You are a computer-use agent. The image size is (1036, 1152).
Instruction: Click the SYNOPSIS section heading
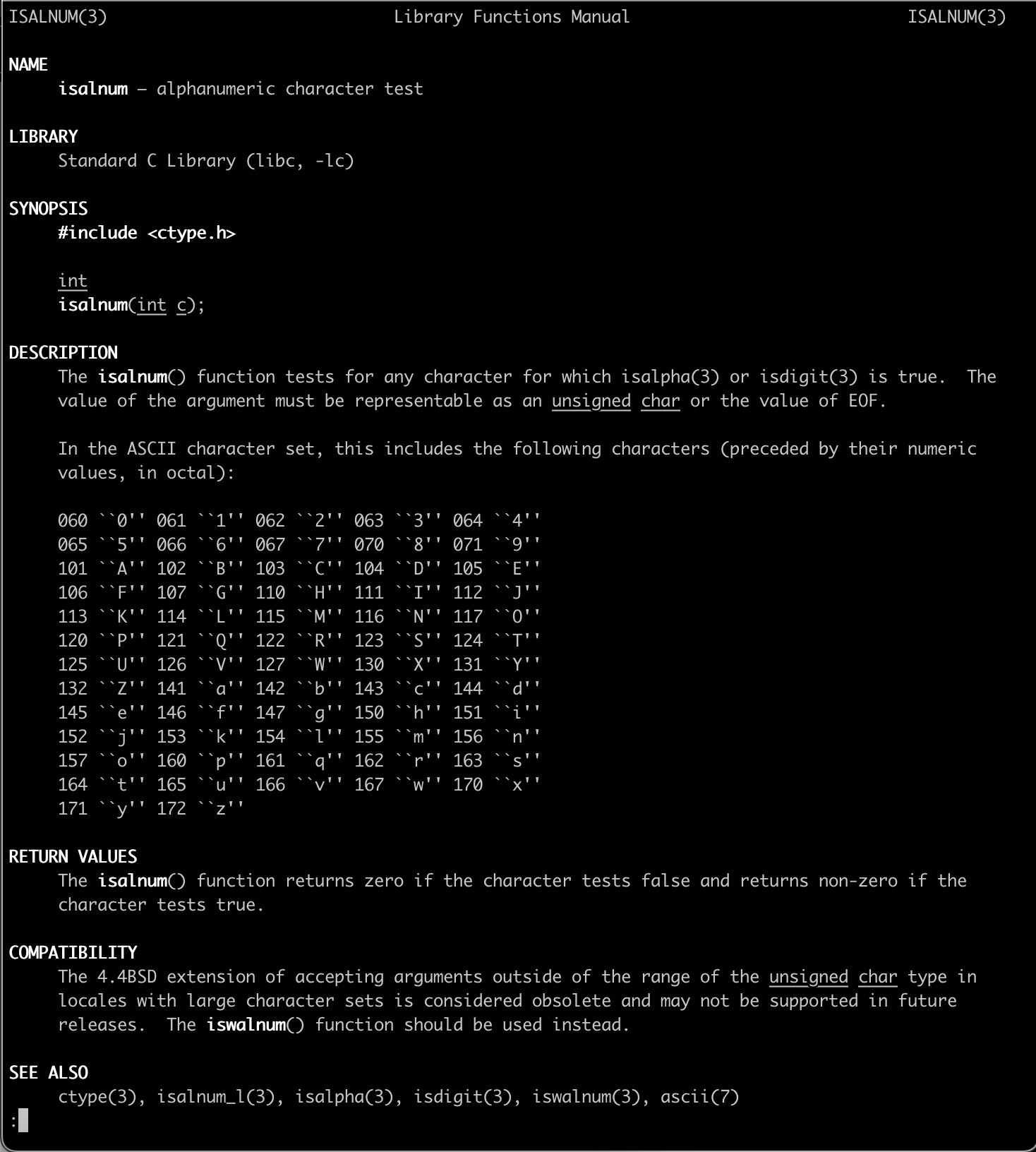(48, 209)
